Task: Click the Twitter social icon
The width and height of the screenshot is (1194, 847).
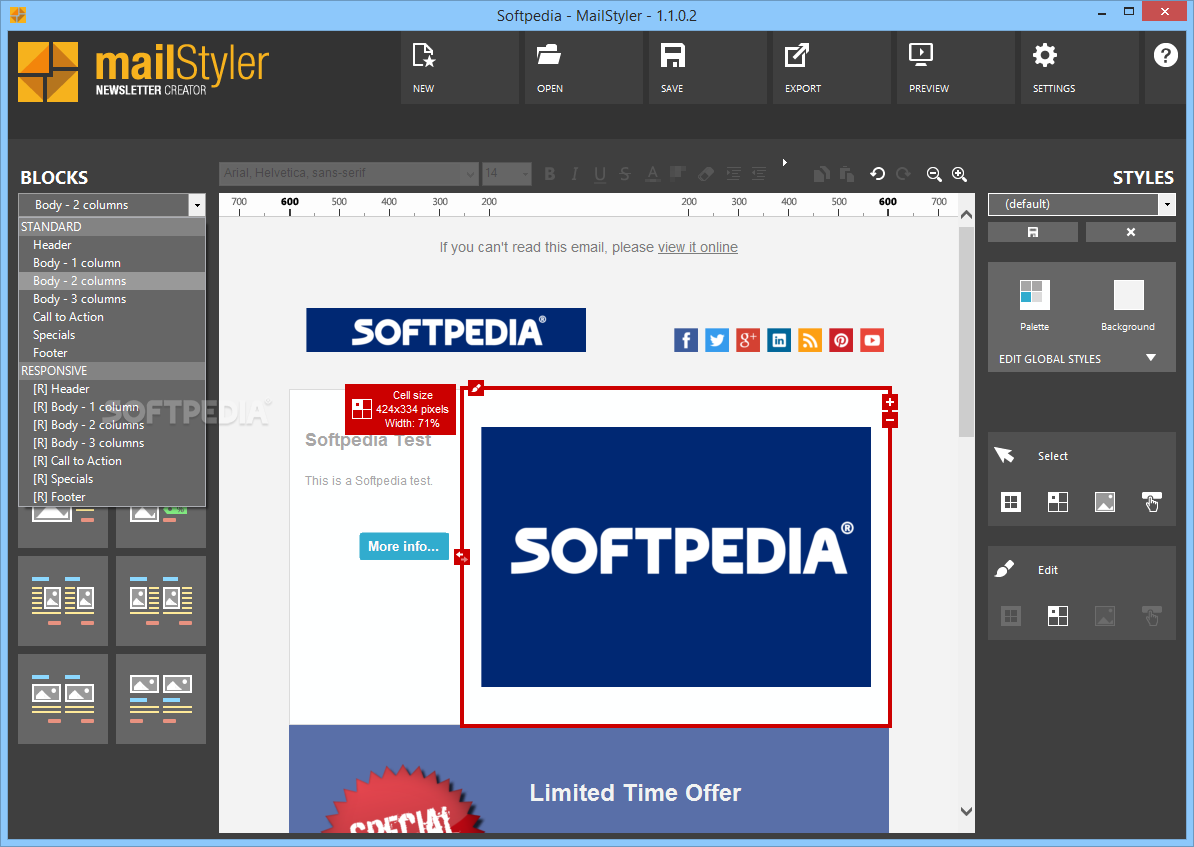Action: click(x=717, y=340)
